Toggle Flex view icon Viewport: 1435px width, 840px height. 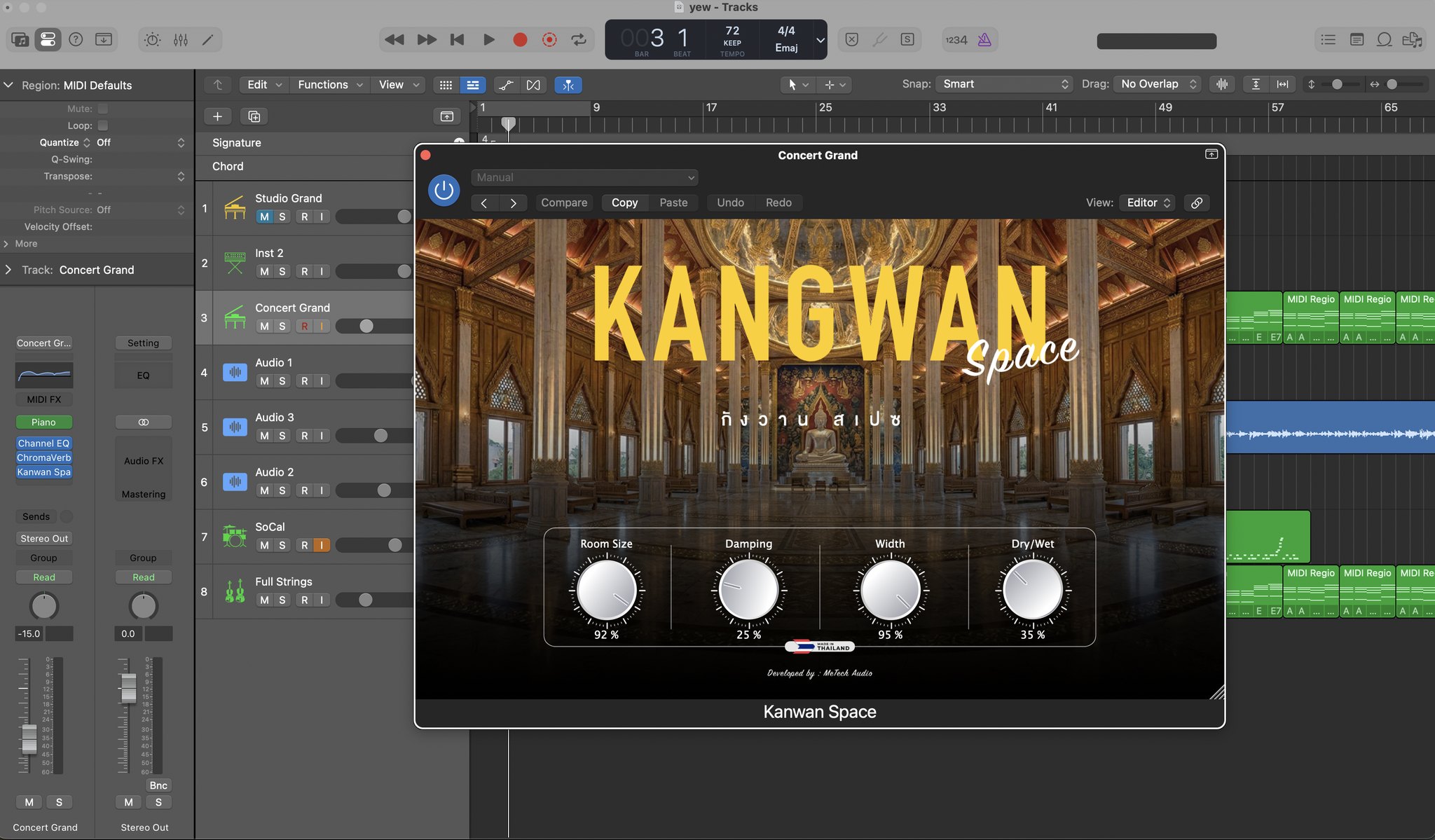[533, 85]
